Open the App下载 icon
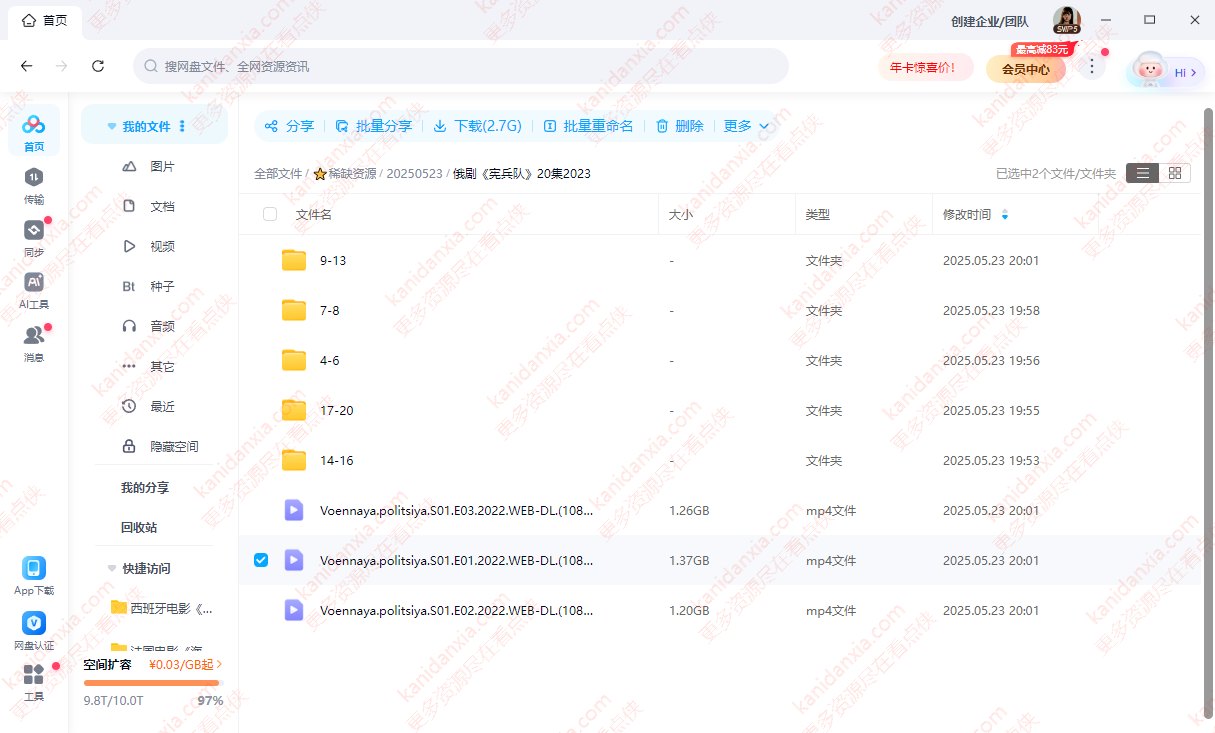1215x733 pixels. click(34, 576)
